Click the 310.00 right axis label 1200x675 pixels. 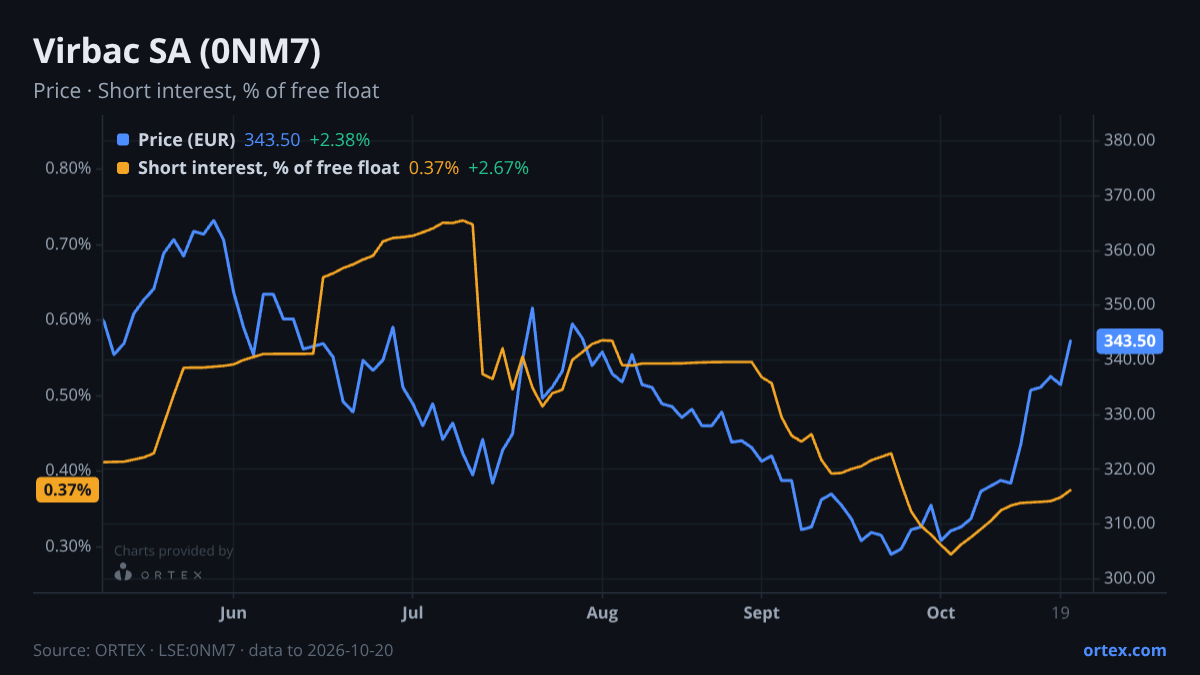coord(1130,523)
